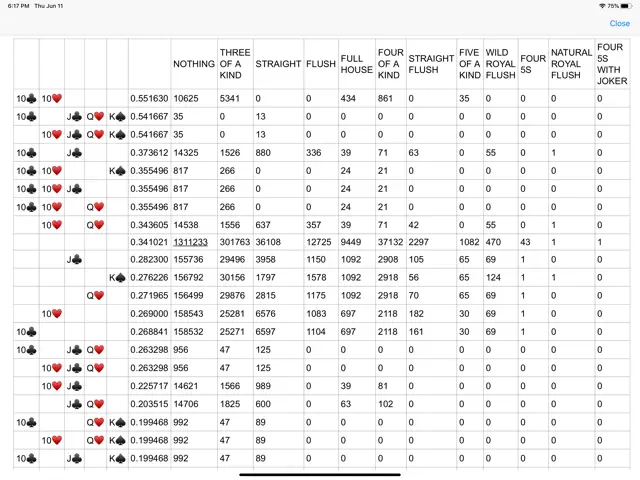Image resolution: width=640 pixels, height=480 pixels.
Task: Click the value 0.343605
Action: [x=149, y=225]
